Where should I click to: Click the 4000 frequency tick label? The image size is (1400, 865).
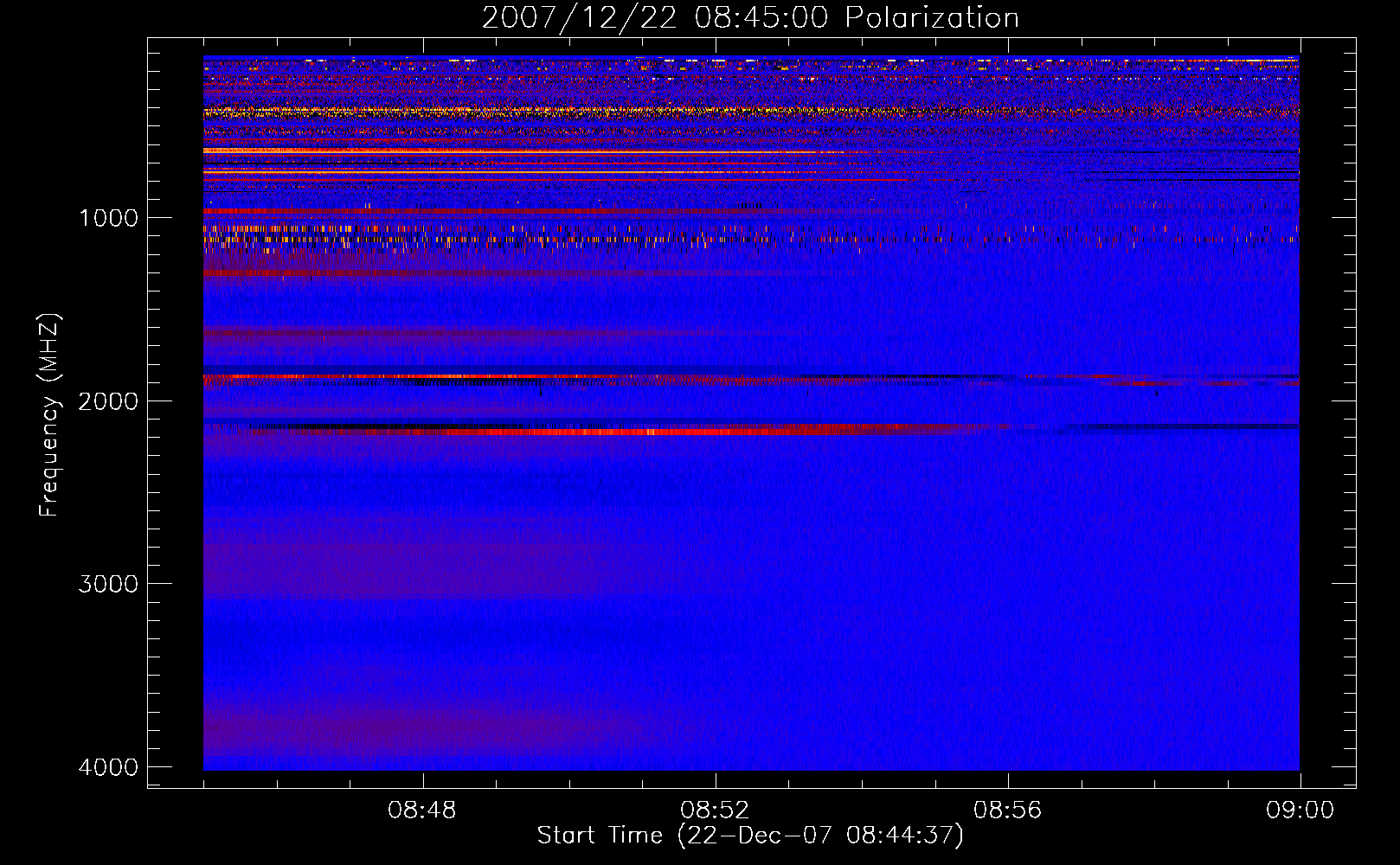pos(108,767)
